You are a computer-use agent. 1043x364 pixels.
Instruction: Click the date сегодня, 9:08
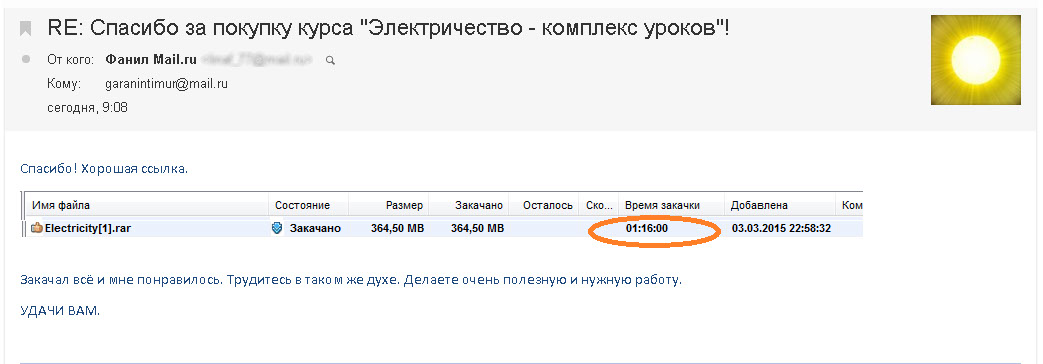tap(88, 107)
